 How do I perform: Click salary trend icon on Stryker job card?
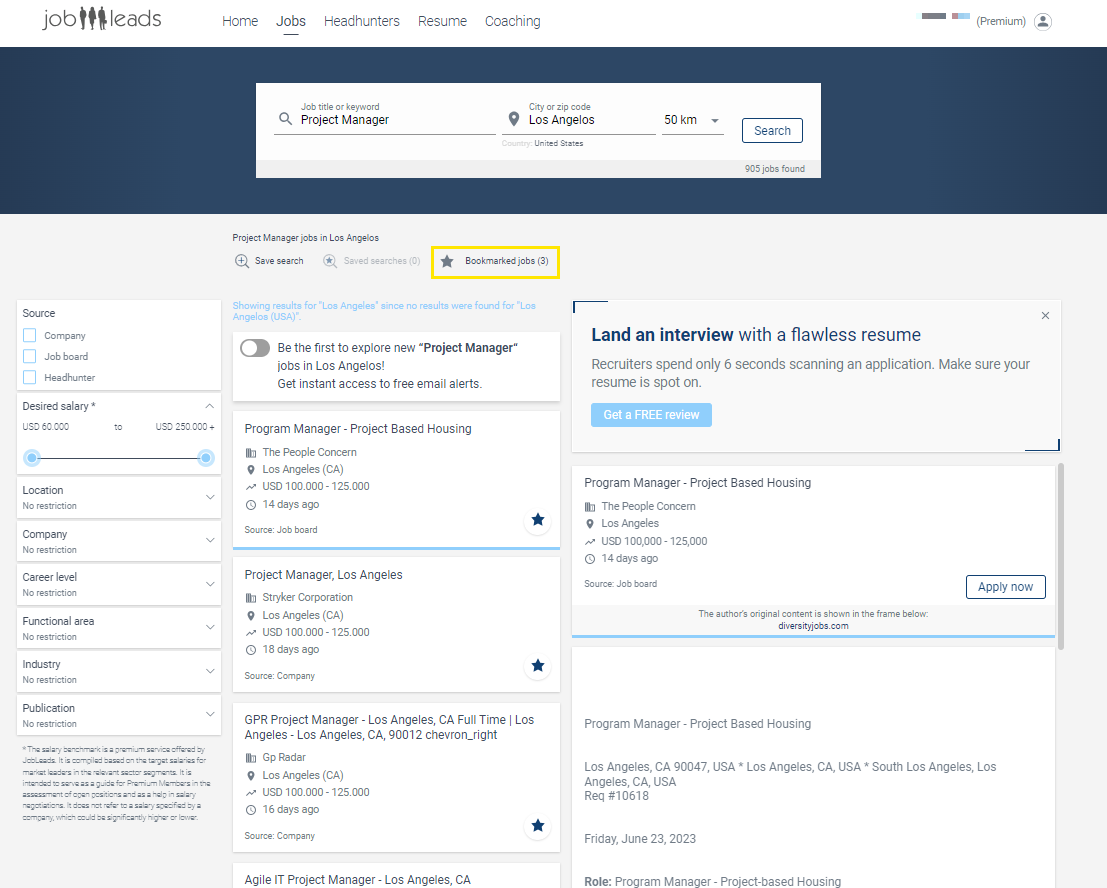tap(251, 632)
